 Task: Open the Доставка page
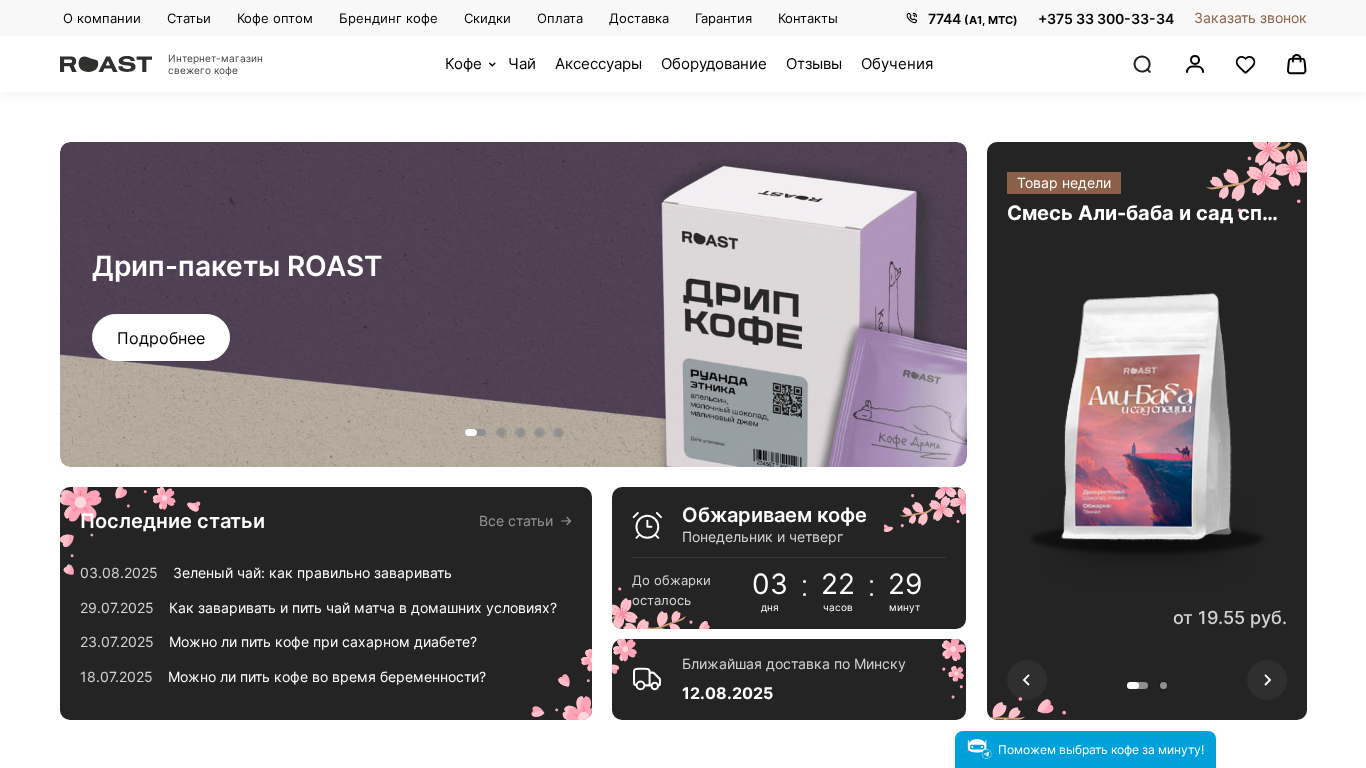click(x=639, y=18)
